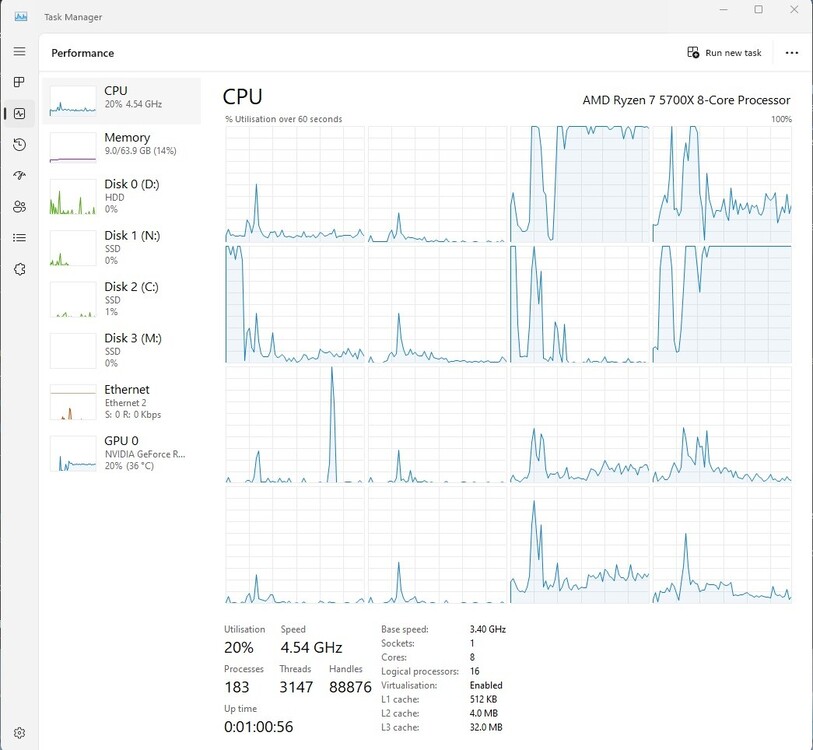Select Disk 1 (N:) SSD entry
Image resolution: width=813 pixels, height=750 pixels.
[x=122, y=248]
